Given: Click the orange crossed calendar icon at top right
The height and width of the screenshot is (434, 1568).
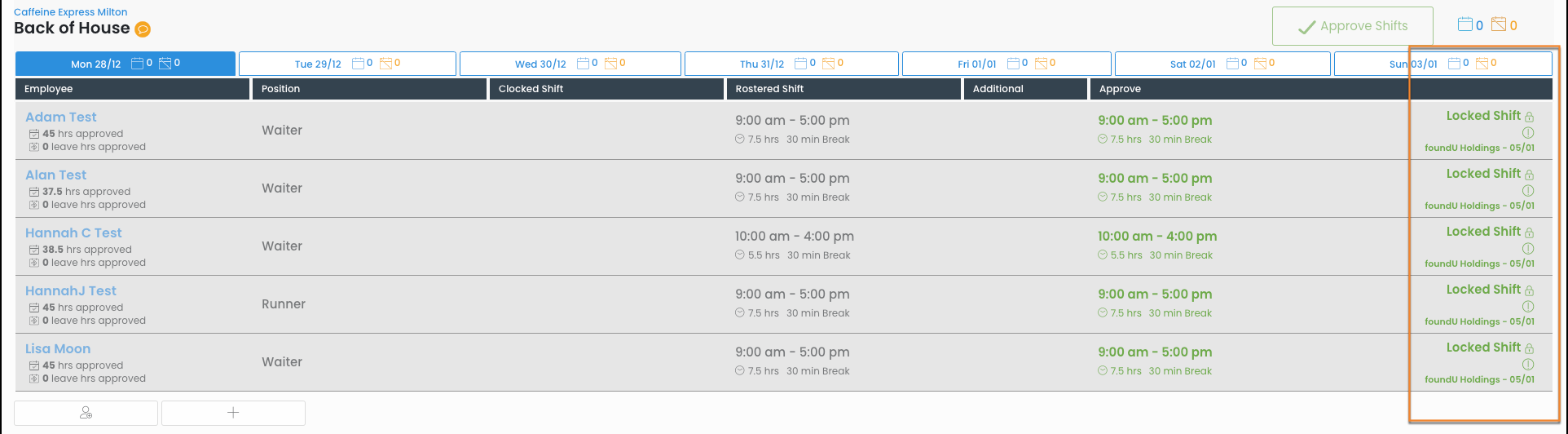Looking at the screenshot, I should pos(1499,25).
